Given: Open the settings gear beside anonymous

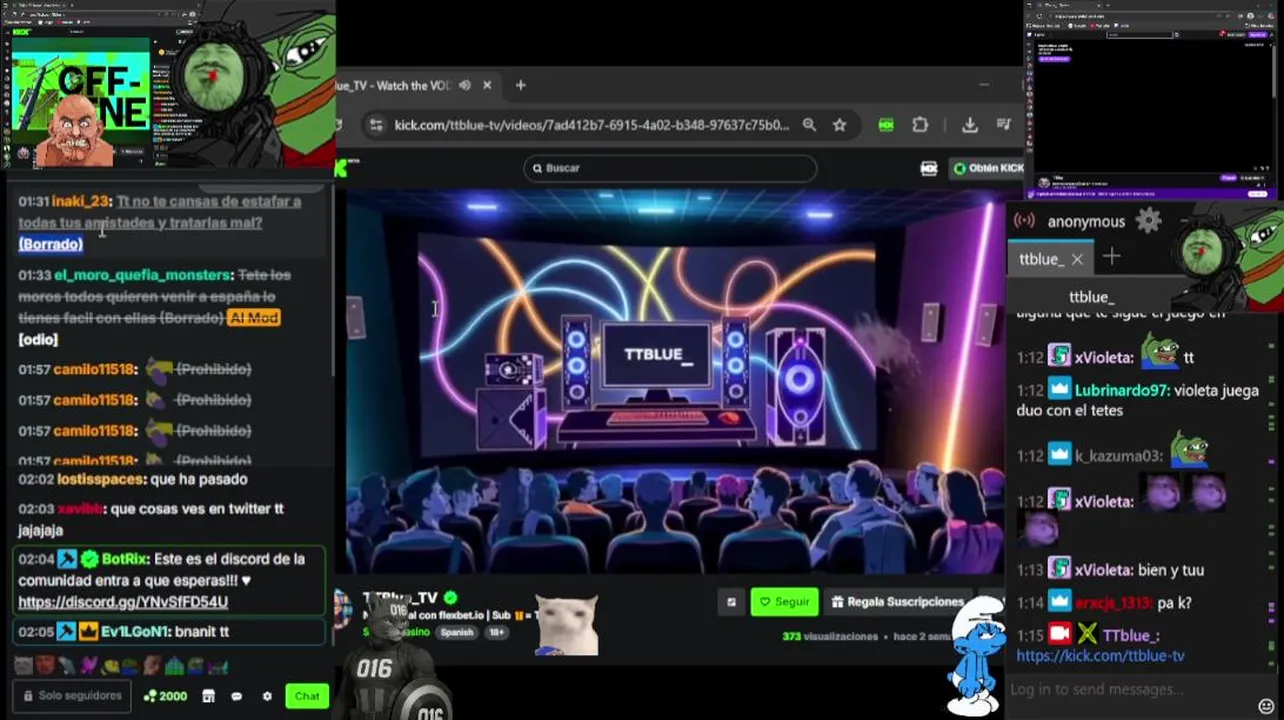Looking at the screenshot, I should [1148, 221].
